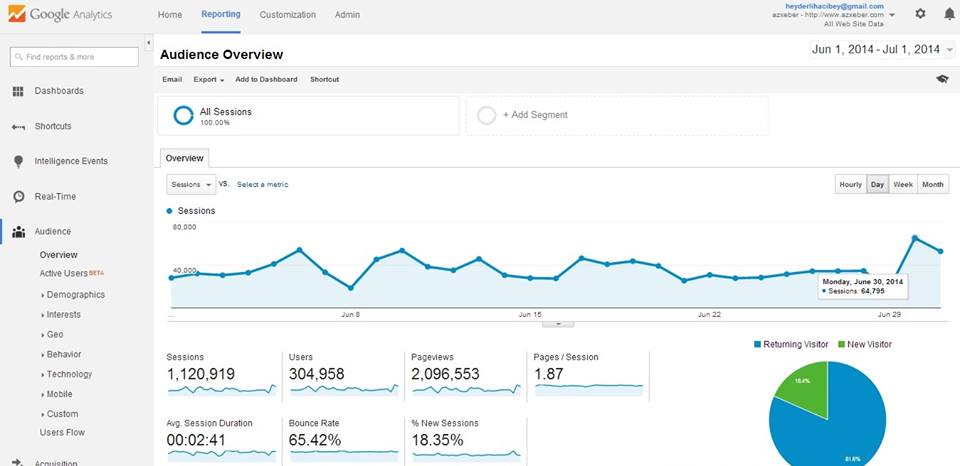Click the Pageviews sparkline chart

(467, 389)
